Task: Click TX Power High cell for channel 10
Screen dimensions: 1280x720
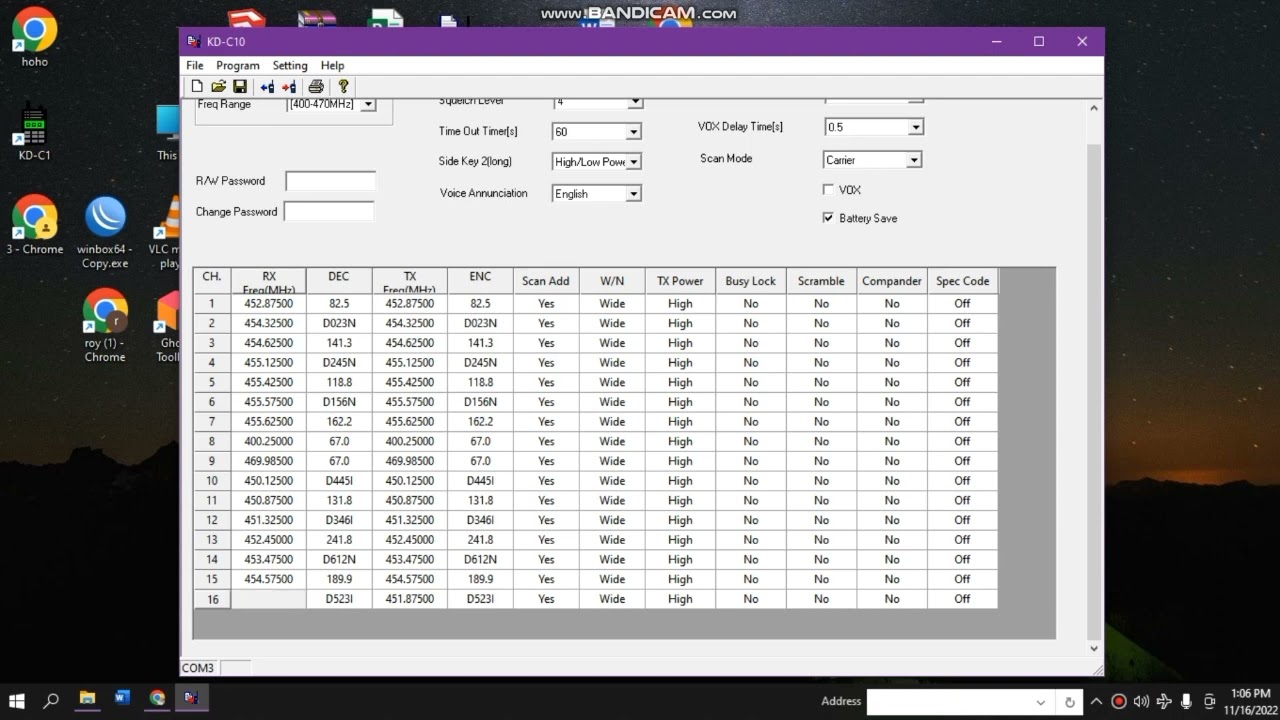Action: click(x=680, y=481)
